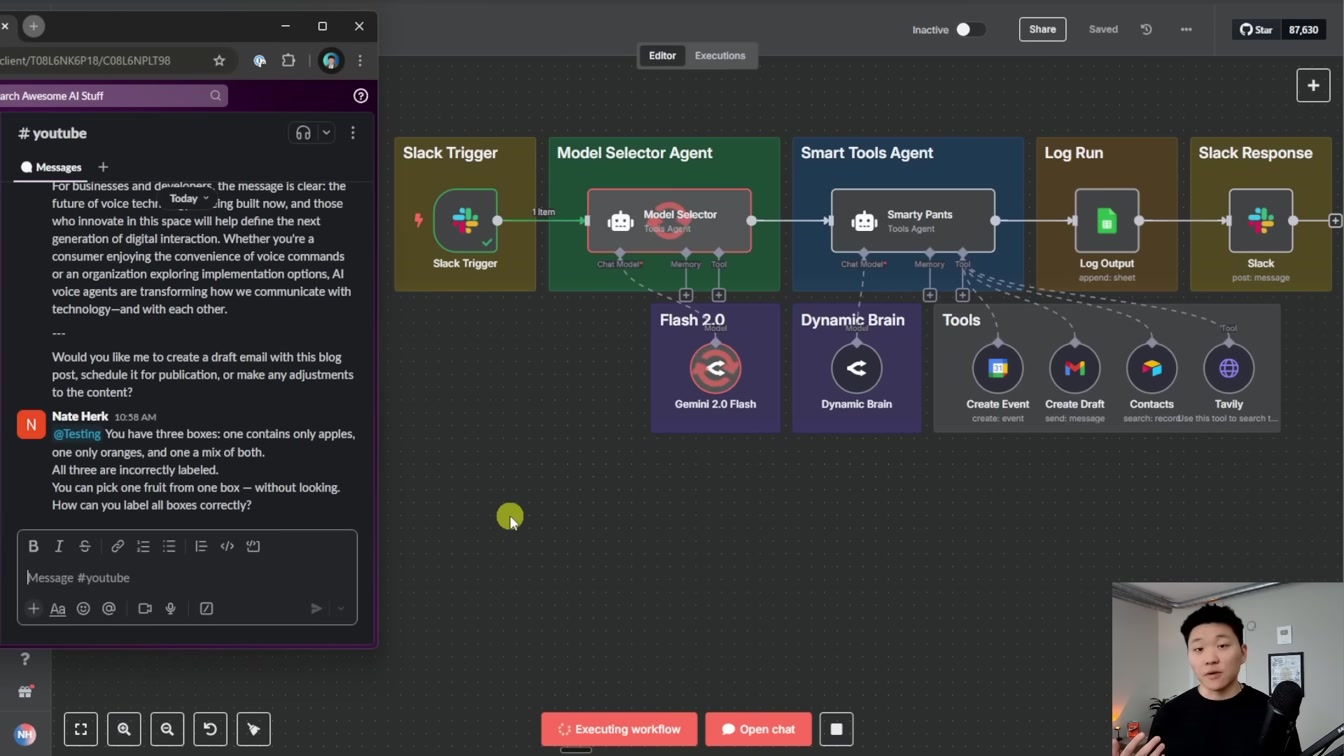Record a video clip in Slack
The height and width of the screenshot is (756, 1344).
coord(145,608)
